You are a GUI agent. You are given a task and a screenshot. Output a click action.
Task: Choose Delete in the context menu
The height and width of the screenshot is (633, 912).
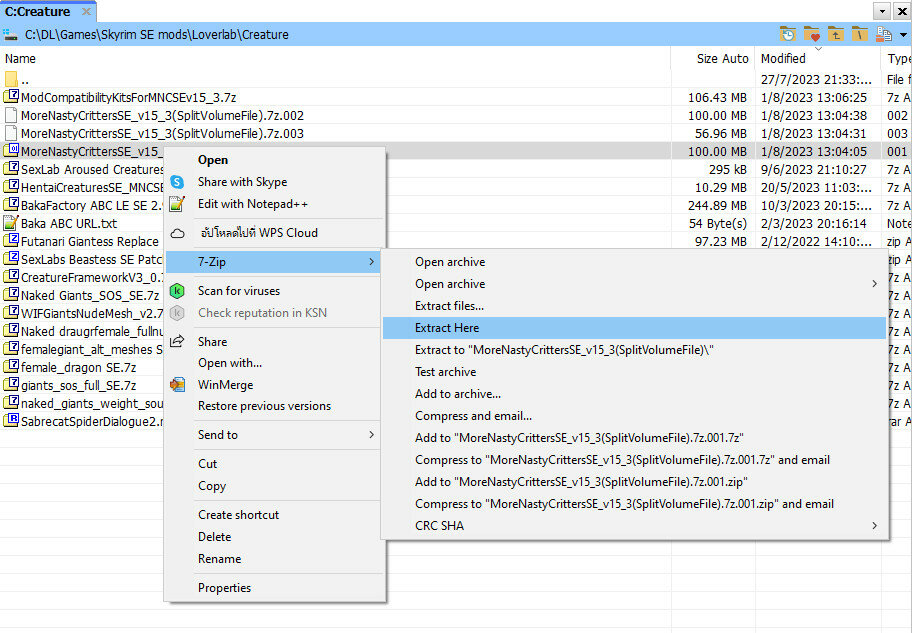point(273,537)
